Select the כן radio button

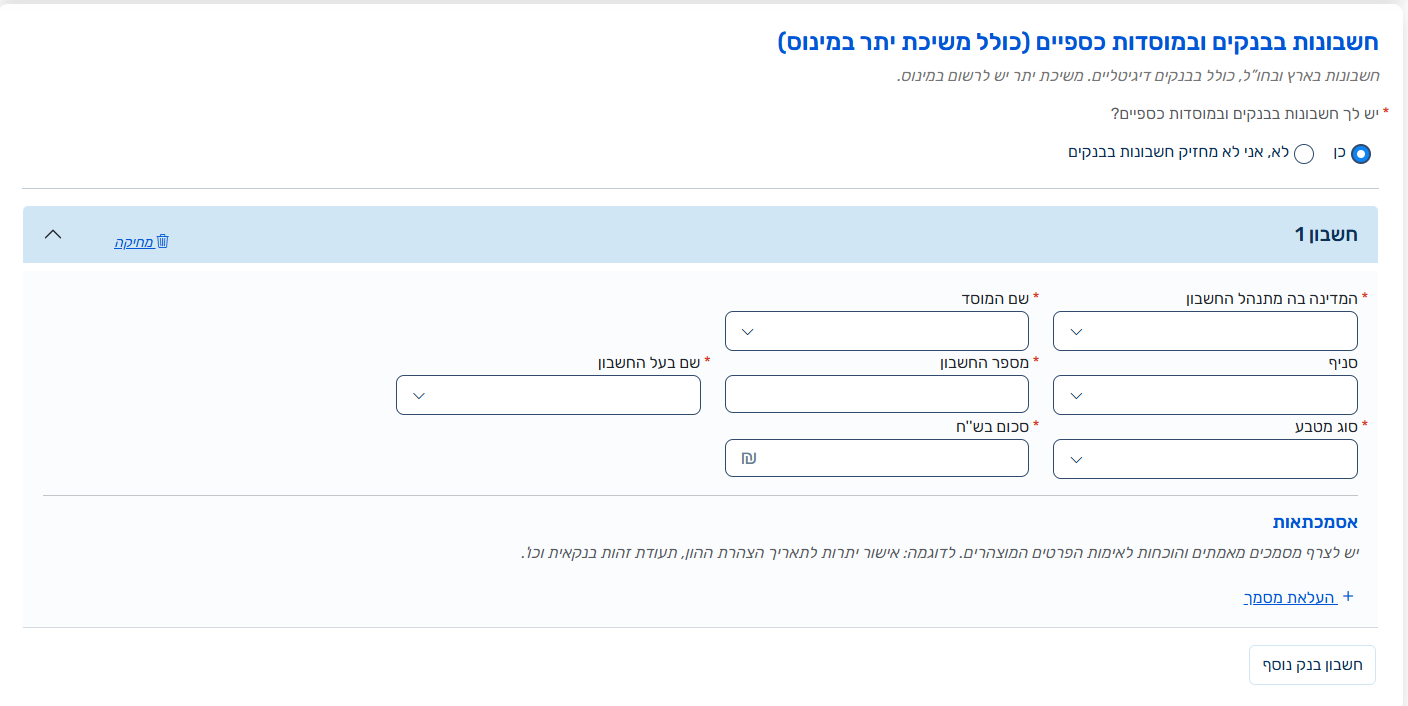coord(1361,154)
